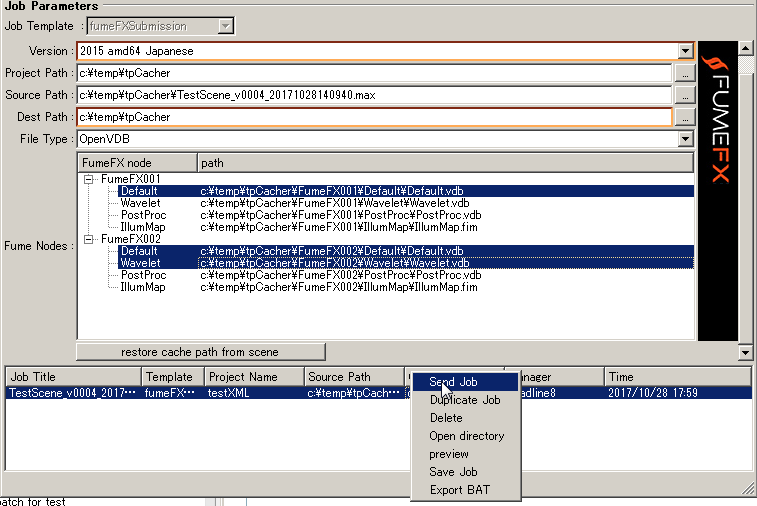Select Wavelet under FumeFX001
Viewport: 757px width, 506px height.
coord(140,203)
